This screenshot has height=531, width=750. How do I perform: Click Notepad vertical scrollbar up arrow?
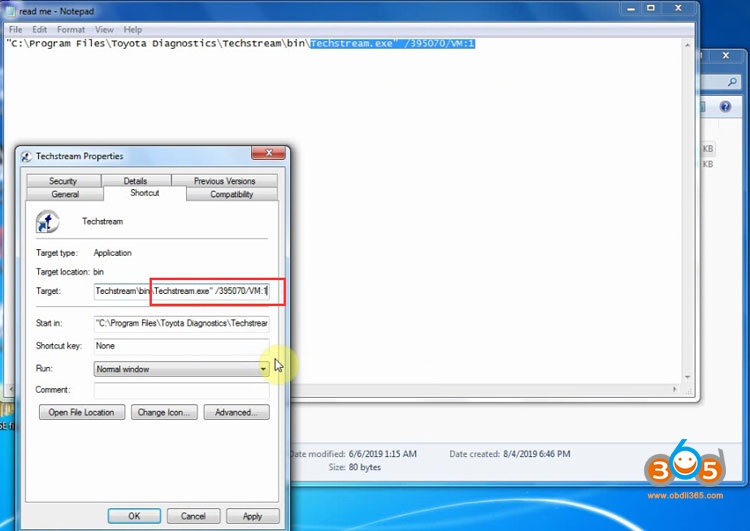click(x=687, y=45)
